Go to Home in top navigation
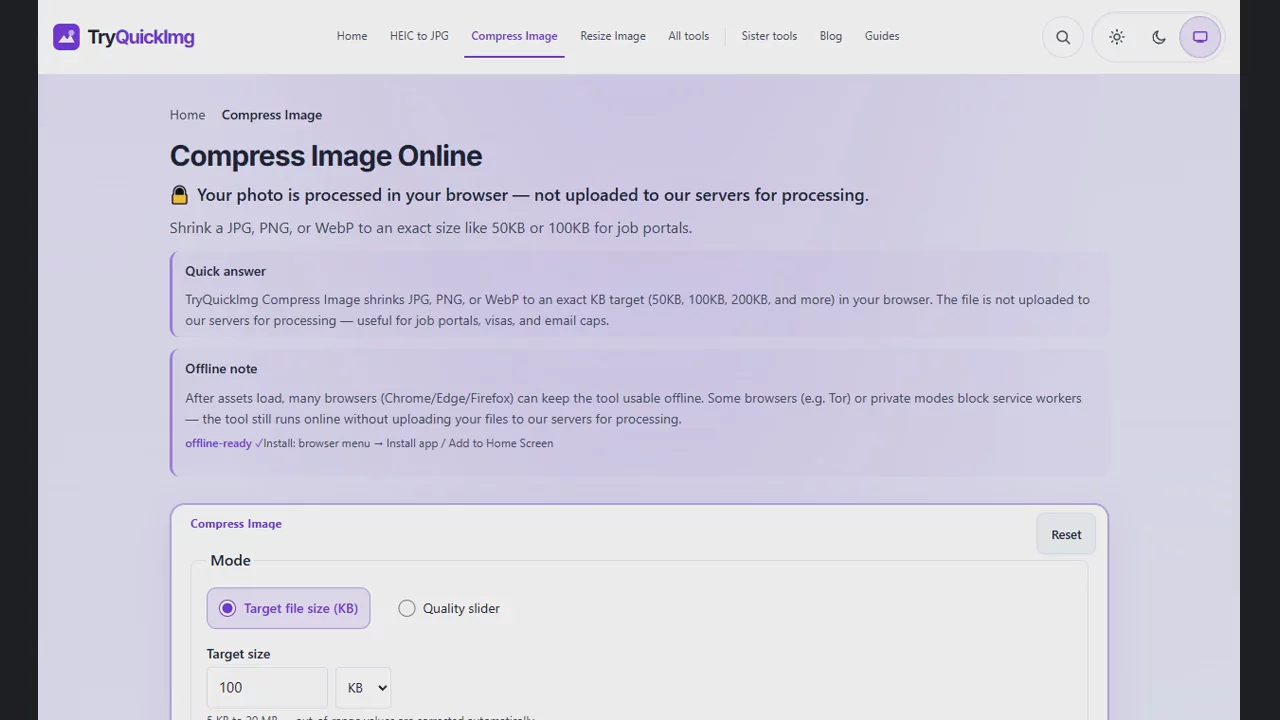 pyautogui.click(x=352, y=36)
